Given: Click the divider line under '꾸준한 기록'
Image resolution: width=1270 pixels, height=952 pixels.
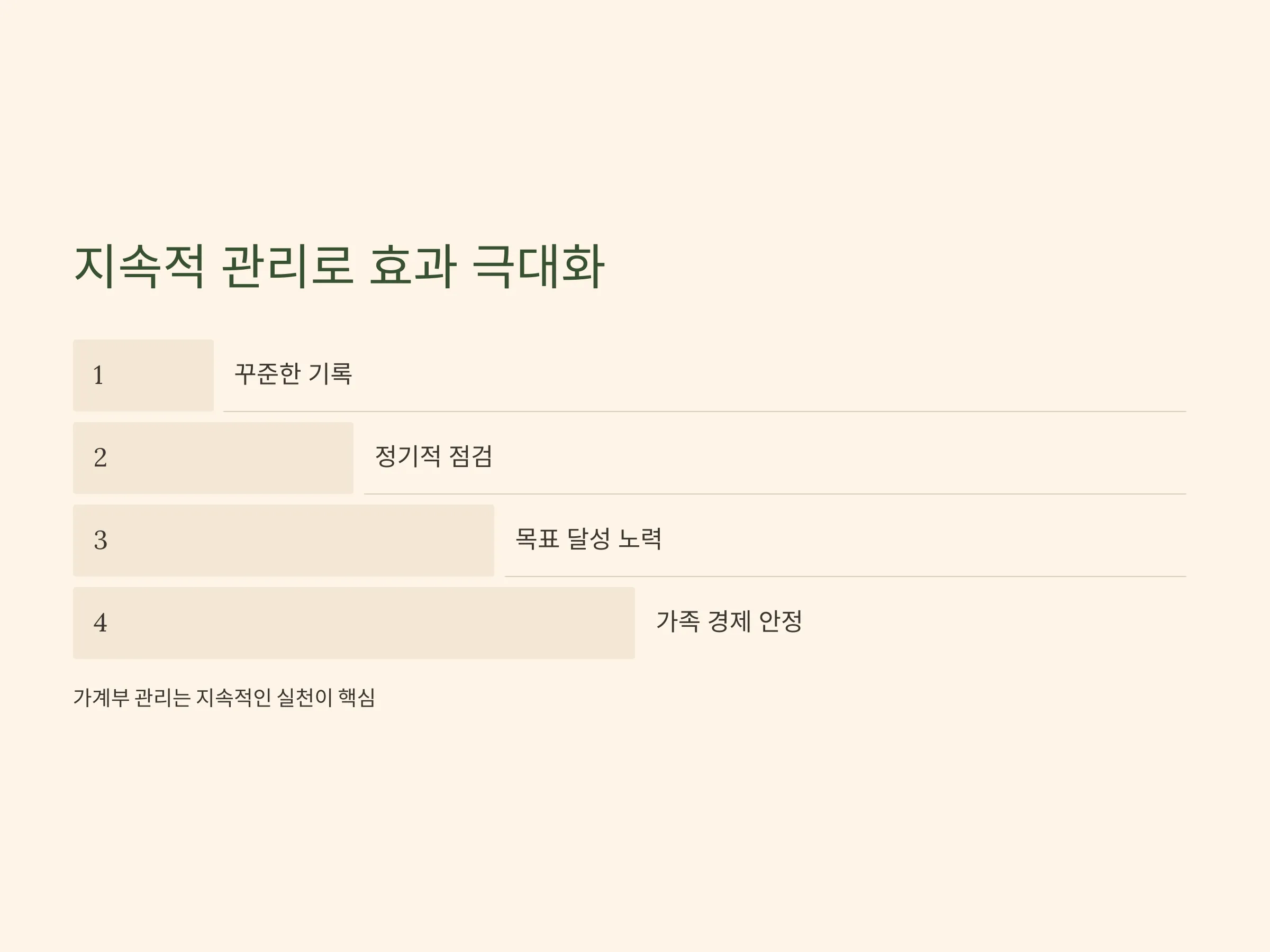Looking at the screenshot, I should [704, 411].
